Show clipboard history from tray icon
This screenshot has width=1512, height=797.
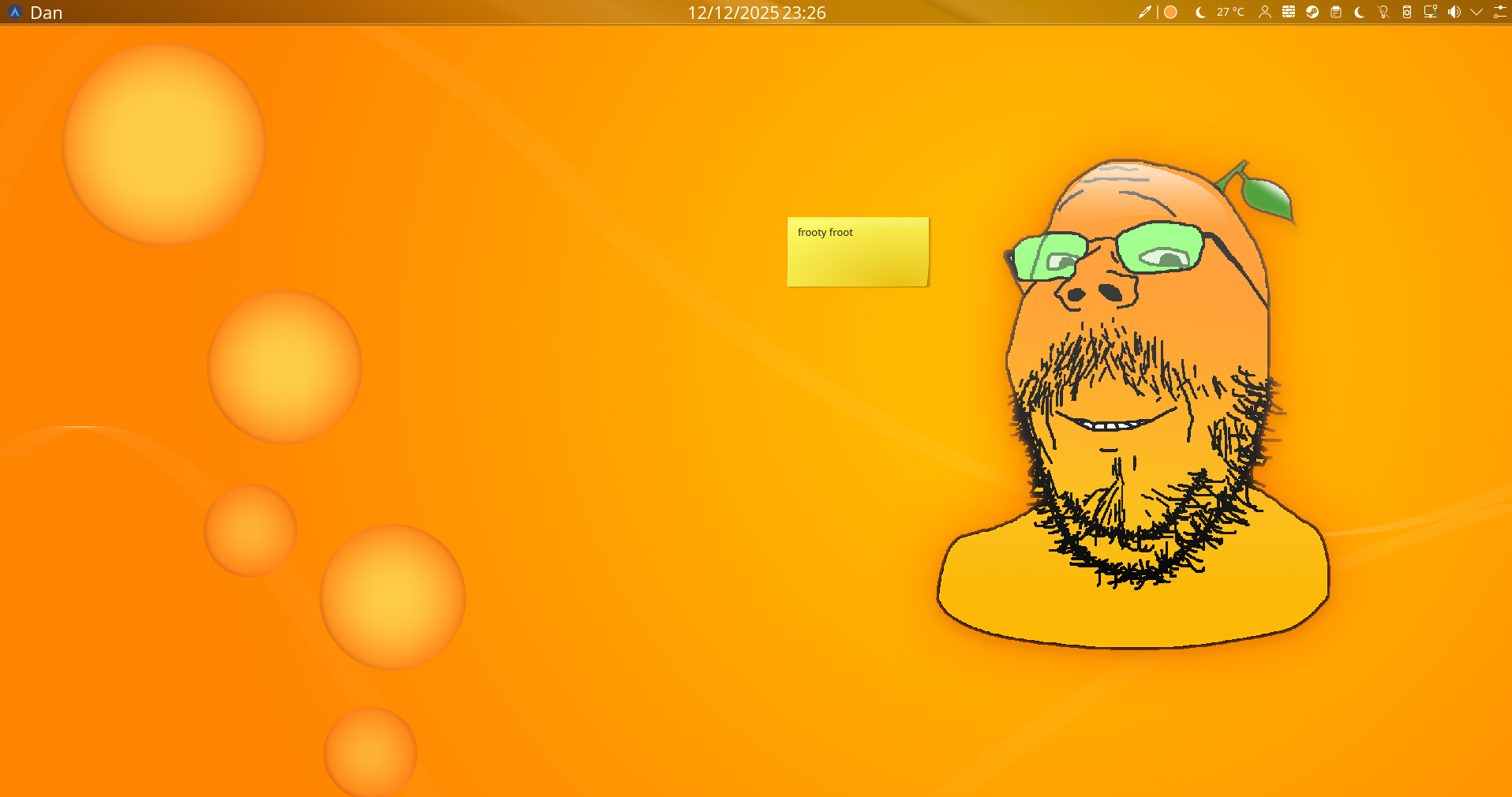pos(1336,12)
